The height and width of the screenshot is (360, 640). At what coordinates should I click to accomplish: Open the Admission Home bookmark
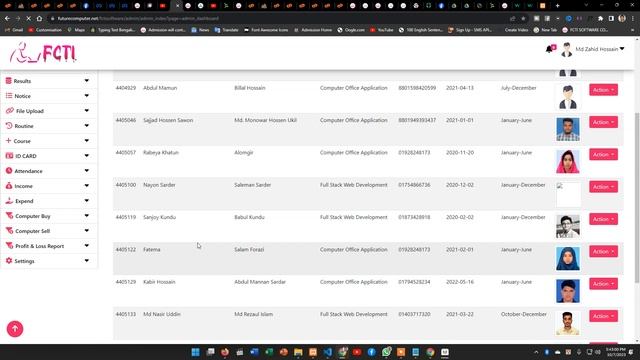click(x=313, y=30)
